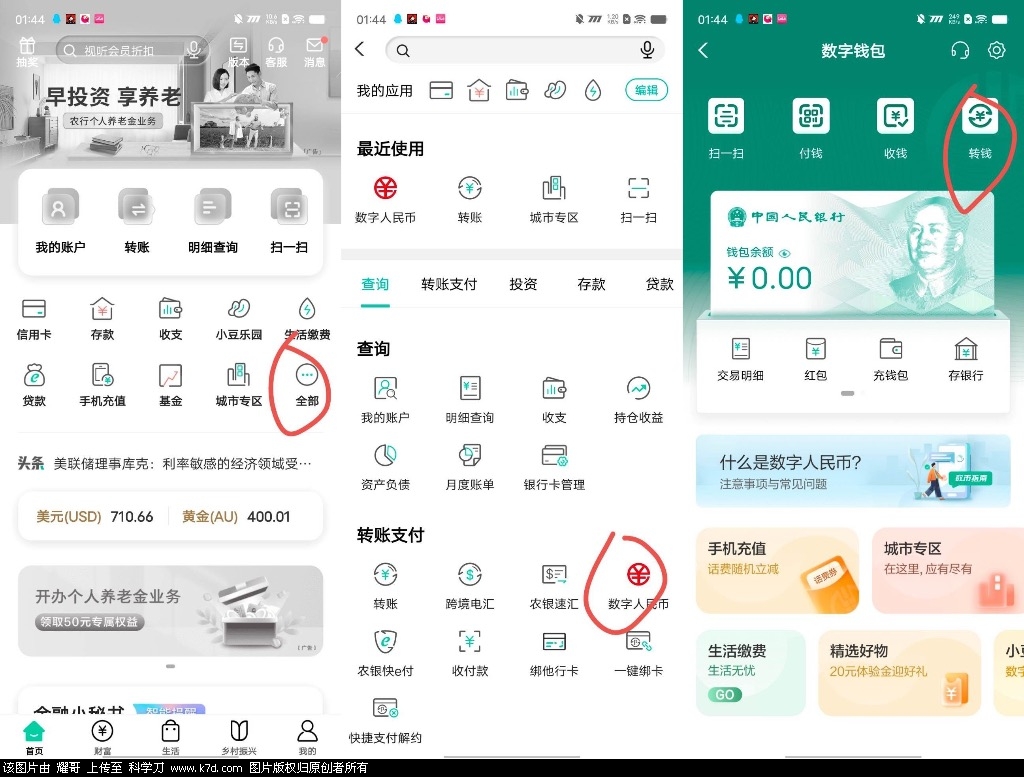Image resolution: width=1024 pixels, height=777 pixels.
Task: Open 我的账户 in the home quick-action card
Action: click(60, 221)
